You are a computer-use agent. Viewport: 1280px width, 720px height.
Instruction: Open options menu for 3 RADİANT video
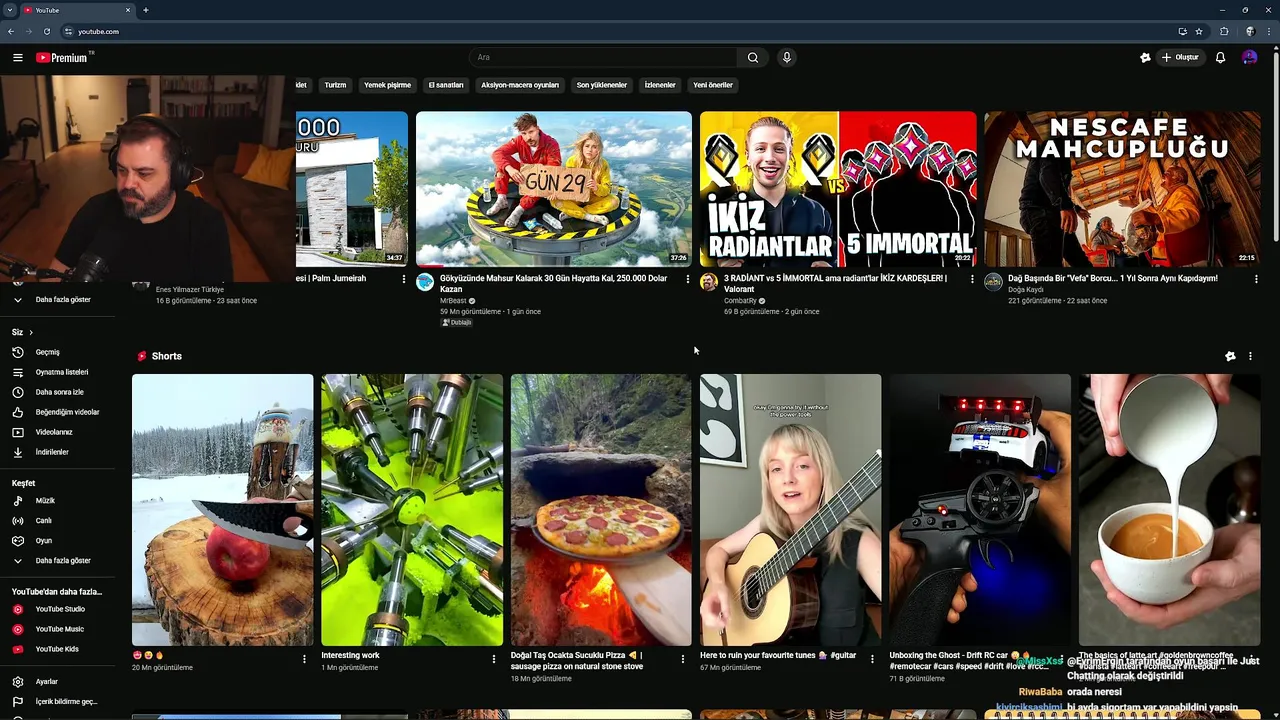972,279
